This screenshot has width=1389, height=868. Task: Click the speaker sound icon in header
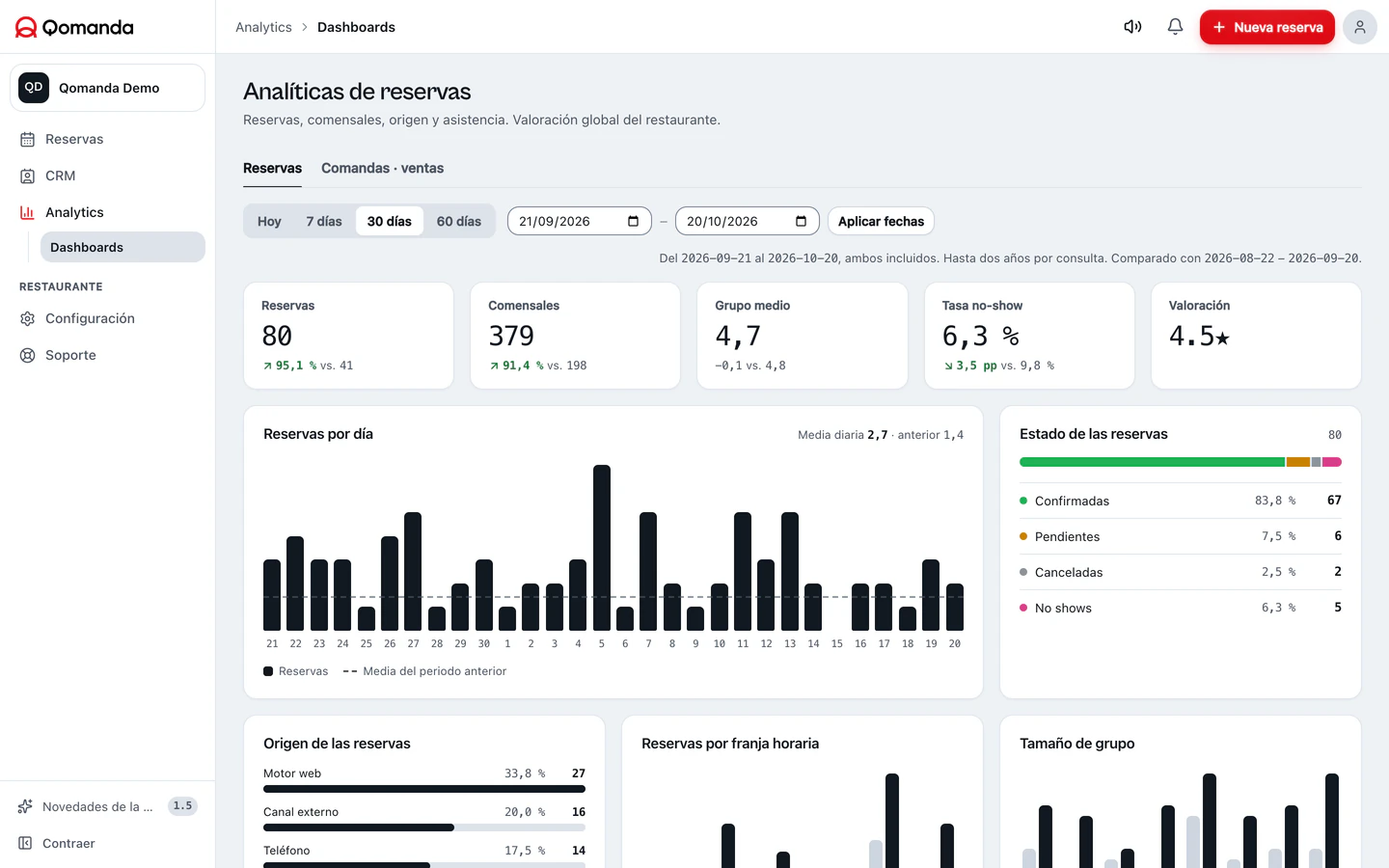pyautogui.click(x=1132, y=27)
